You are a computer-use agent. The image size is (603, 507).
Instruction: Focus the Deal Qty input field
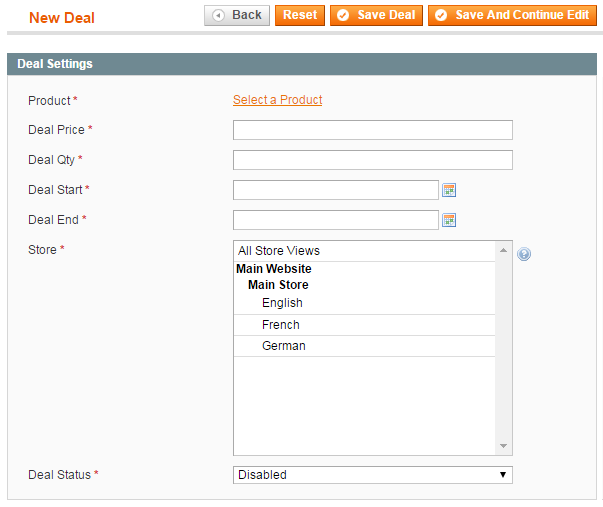(x=373, y=160)
